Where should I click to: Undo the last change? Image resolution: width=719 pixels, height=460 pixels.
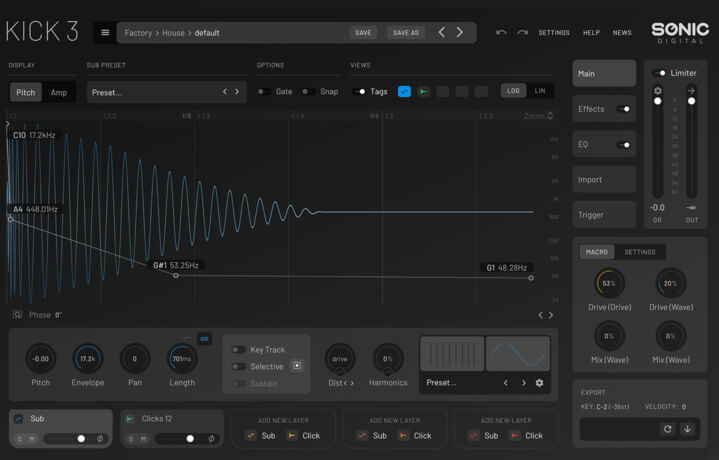click(501, 33)
